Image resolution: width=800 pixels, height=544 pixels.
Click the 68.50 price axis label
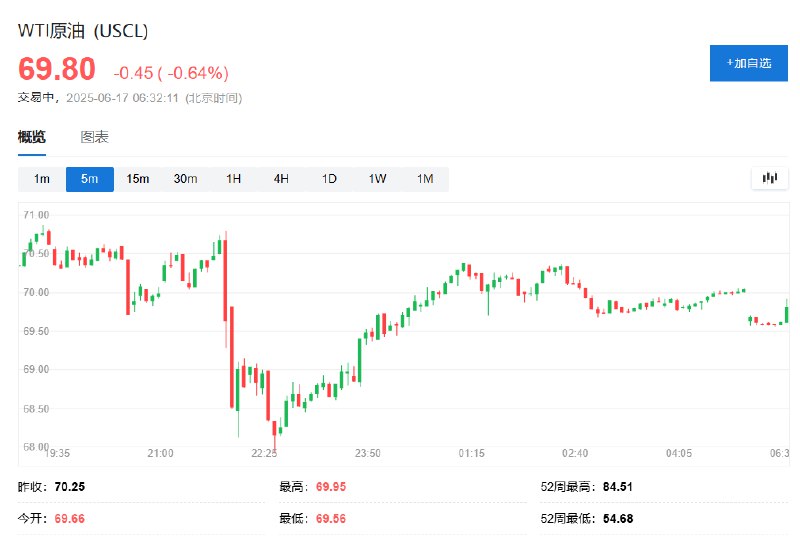click(36, 409)
